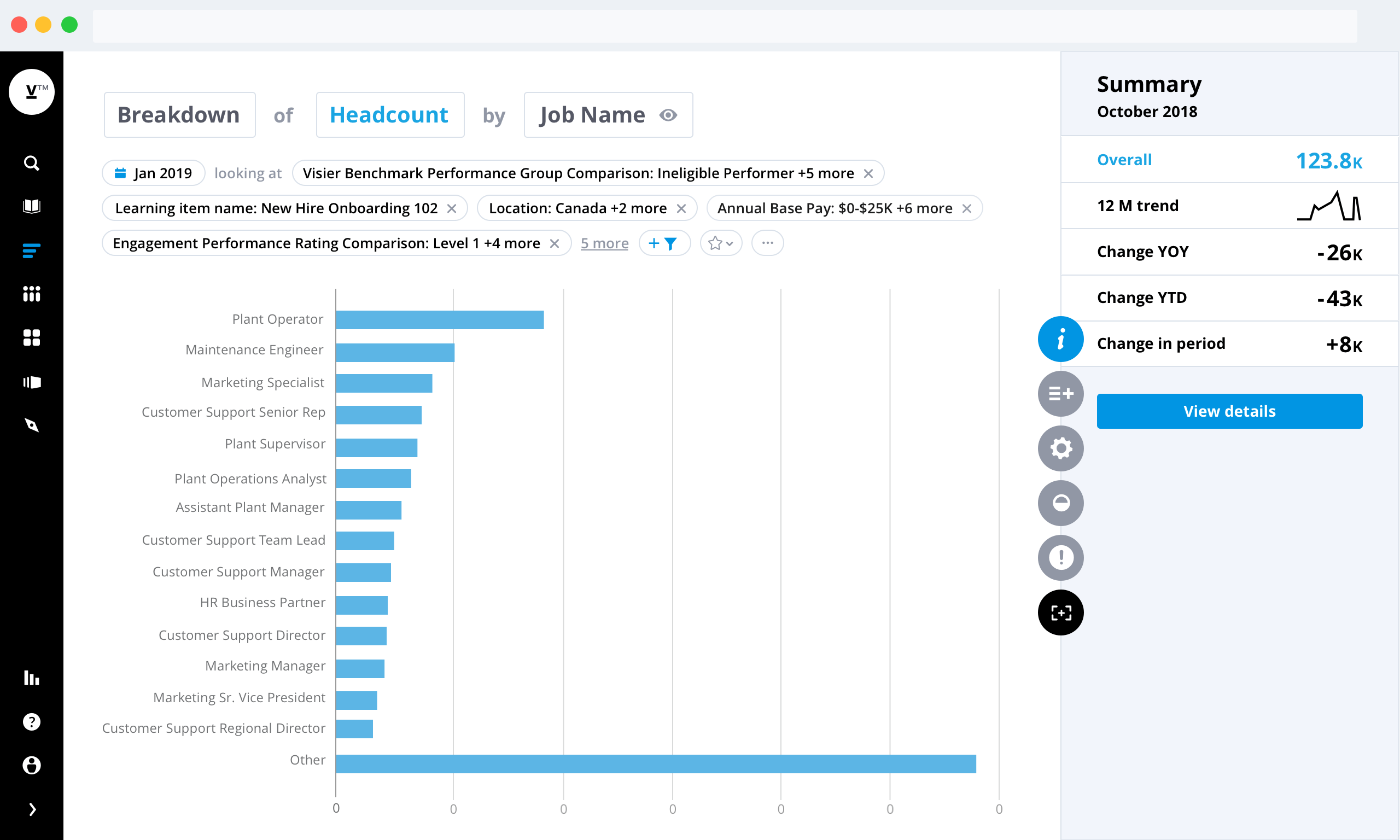Image resolution: width=1400 pixels, height=840 pixels.
Task: Remove the Location Canada filter
Action: click(x=681, y=209)
